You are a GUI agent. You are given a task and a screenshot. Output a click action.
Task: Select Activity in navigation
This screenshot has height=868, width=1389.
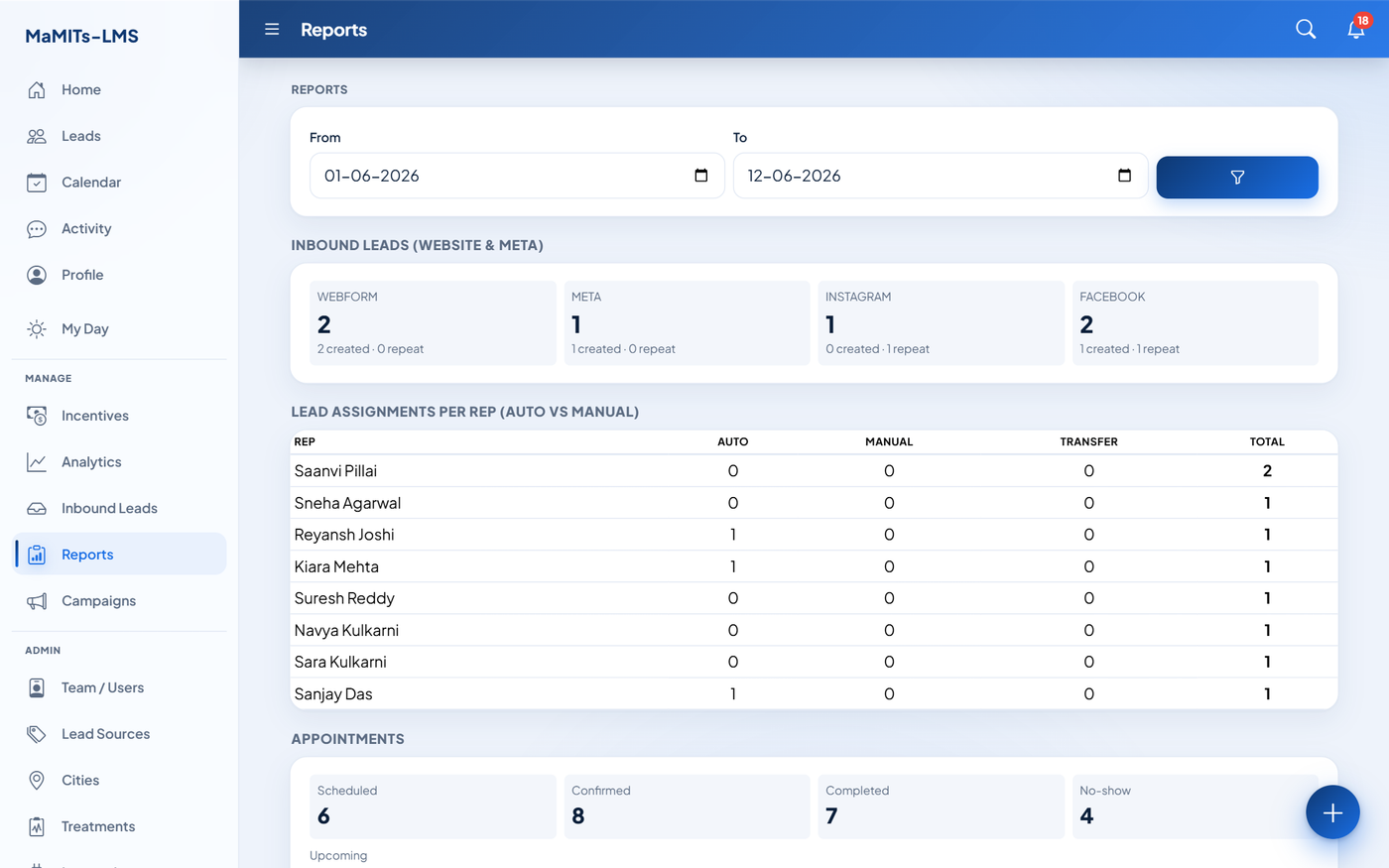click(119, 229)
